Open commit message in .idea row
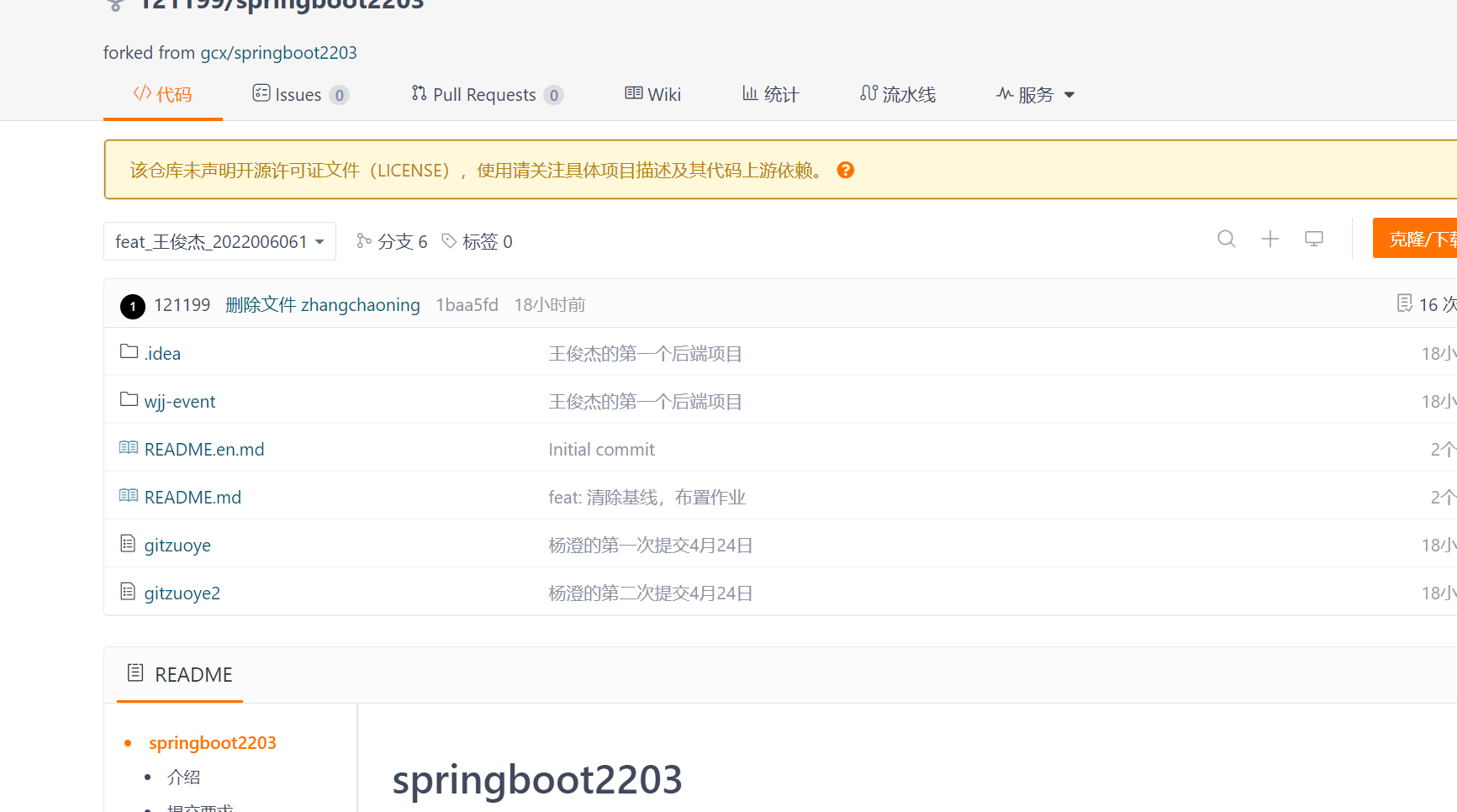 coord(646,353)
